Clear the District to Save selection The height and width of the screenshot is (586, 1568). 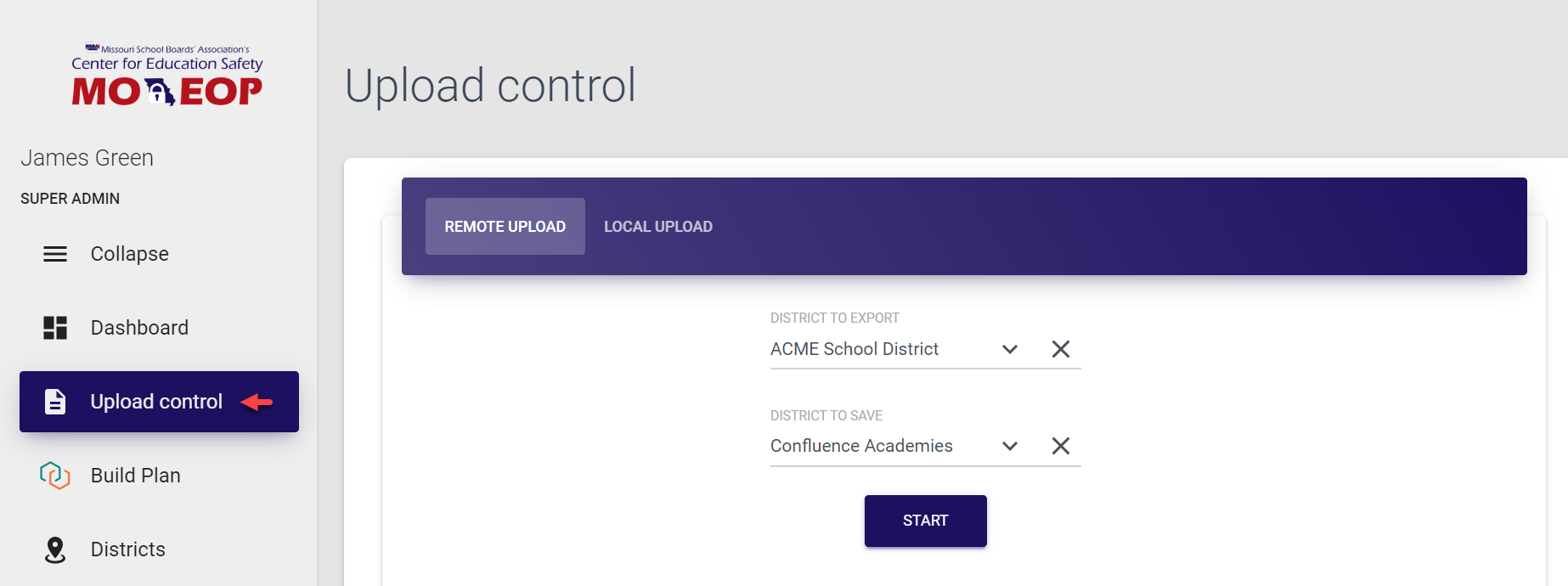pyautogui.click(x=1060, y=446)
